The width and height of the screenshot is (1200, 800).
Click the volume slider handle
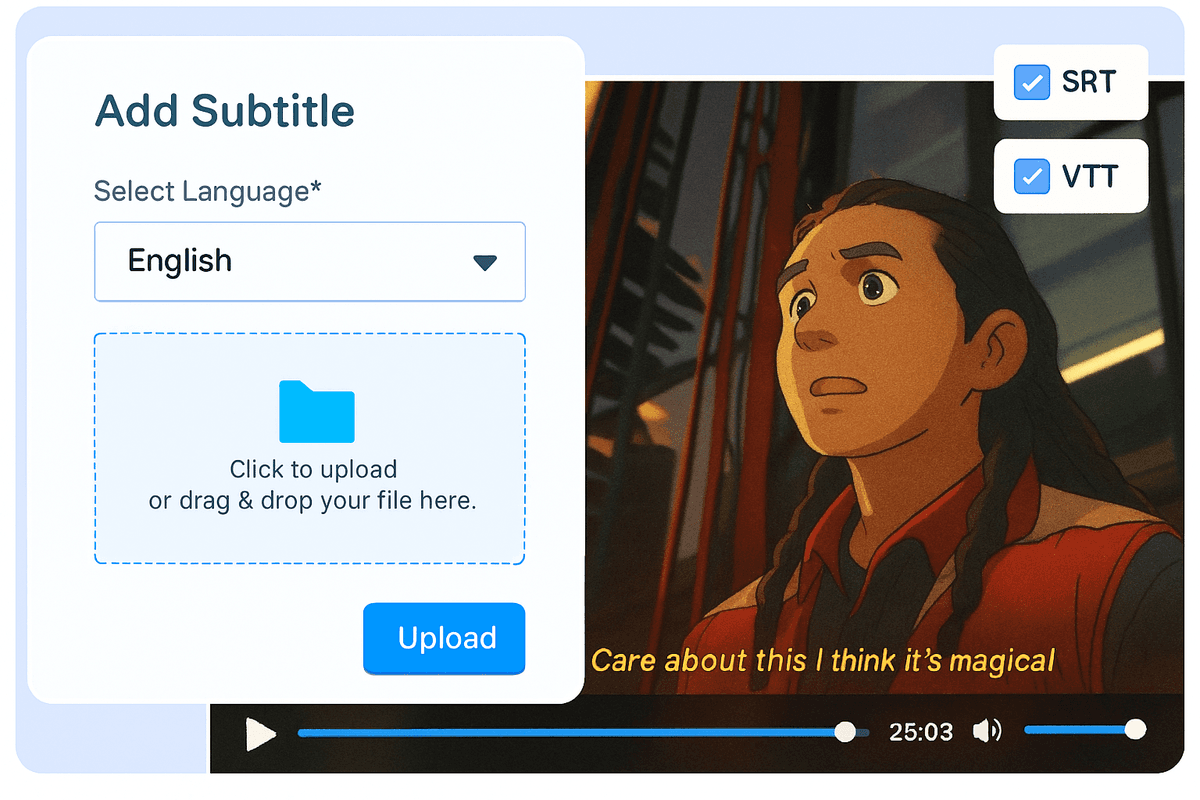click(1135, 729)
